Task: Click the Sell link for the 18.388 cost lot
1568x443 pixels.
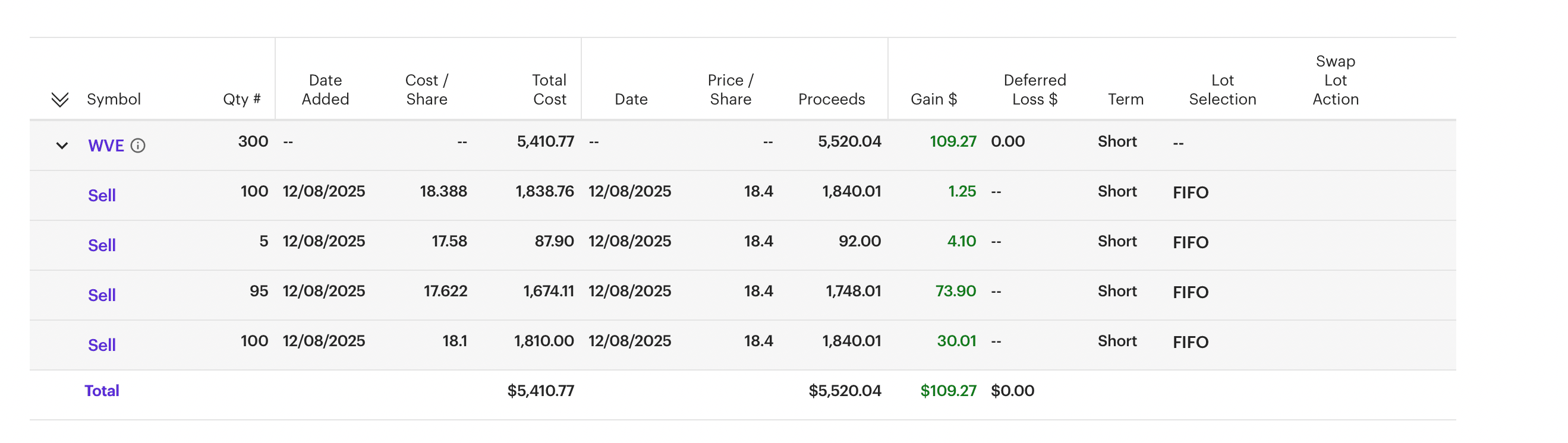Action: click(102, 195)
